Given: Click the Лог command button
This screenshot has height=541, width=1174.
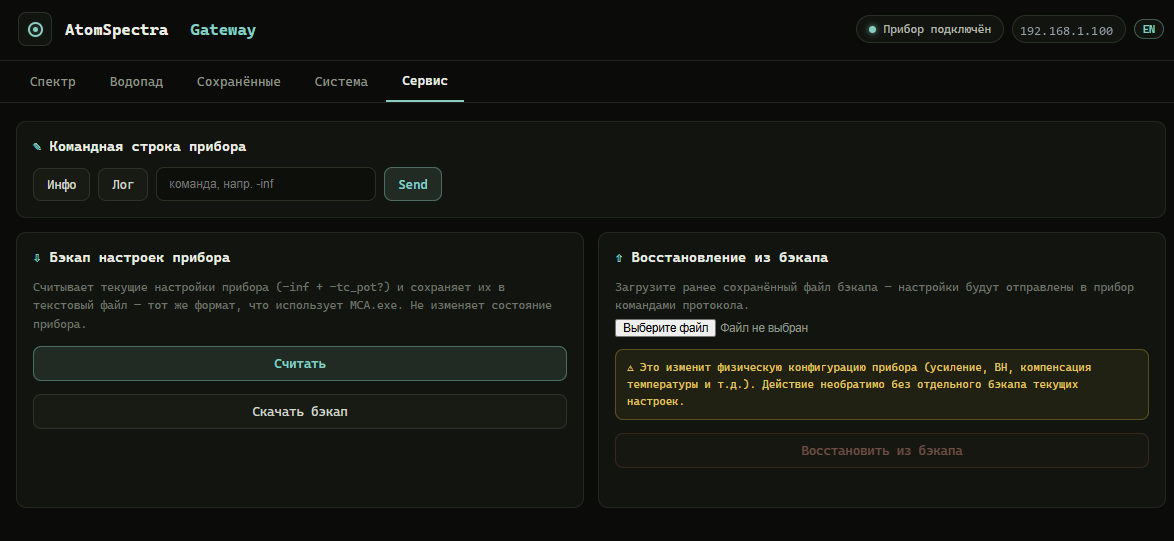Looking at the screenshot, I should (x=123, y=184).
